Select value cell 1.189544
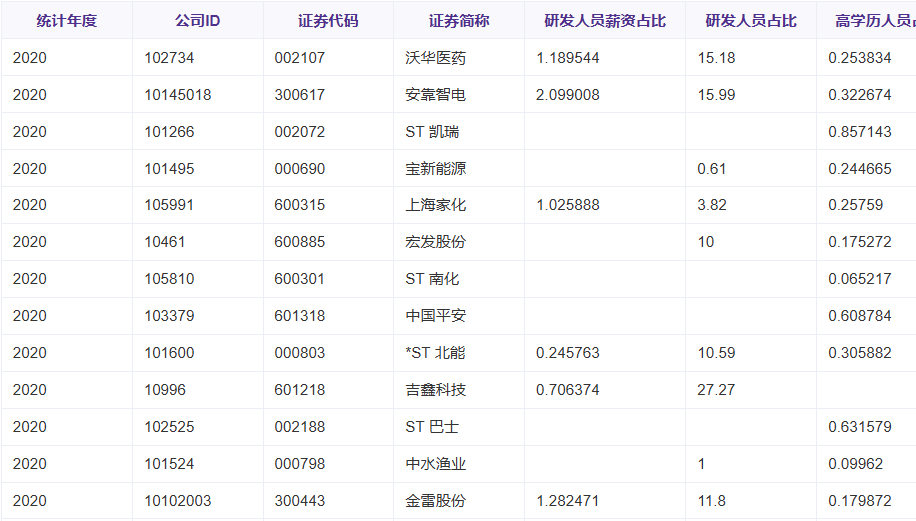Viewport: 916px width, 521px height. click(x=605, y=58)
